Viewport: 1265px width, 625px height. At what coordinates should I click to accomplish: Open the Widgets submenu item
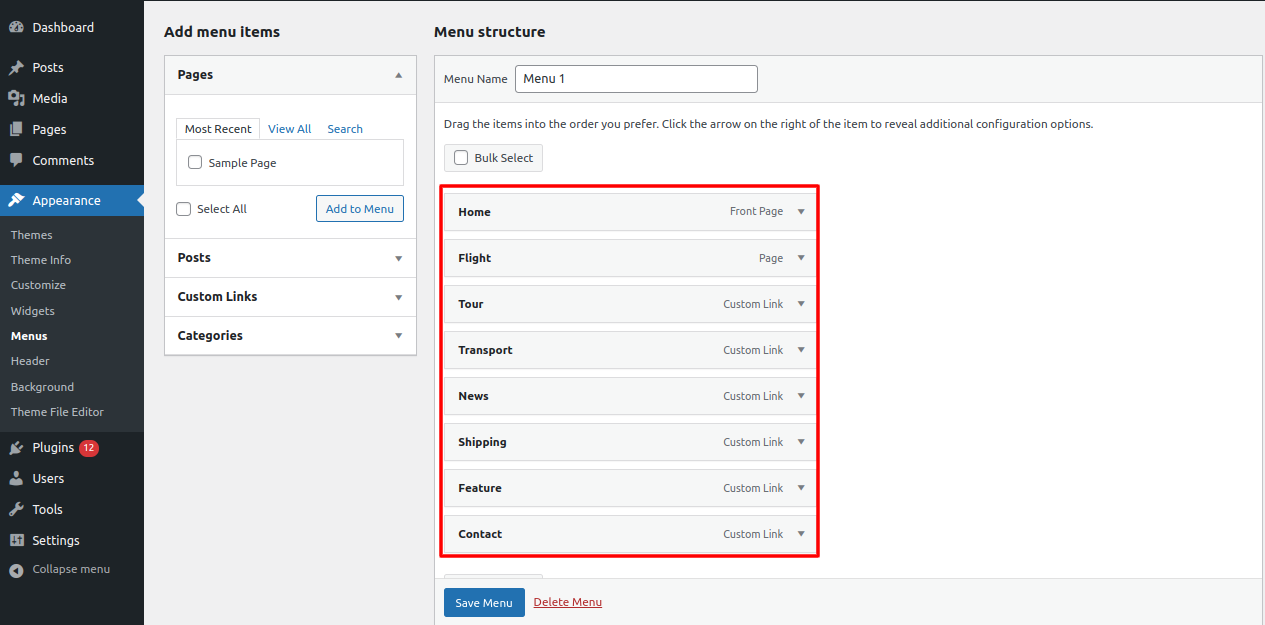pos(33,311)
